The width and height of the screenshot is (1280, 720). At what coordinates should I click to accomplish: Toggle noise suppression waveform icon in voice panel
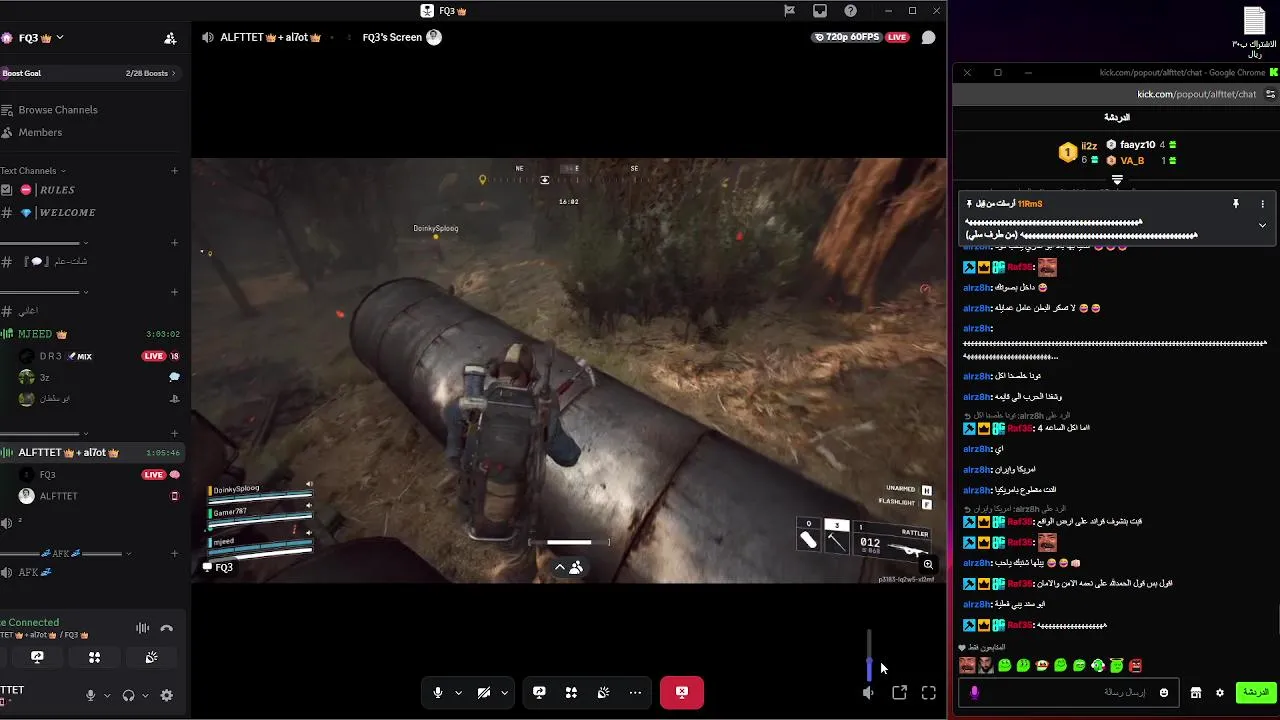(x=142, y=628)
